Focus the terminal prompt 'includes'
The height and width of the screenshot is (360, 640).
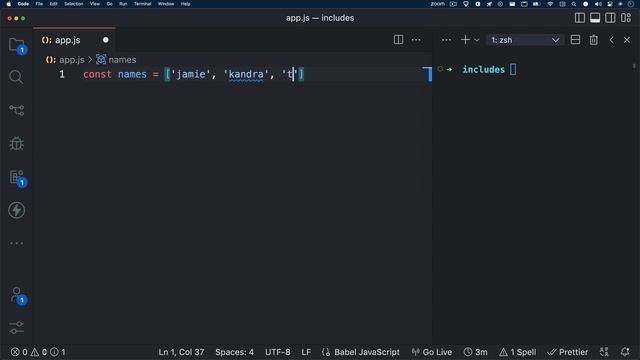483,69
